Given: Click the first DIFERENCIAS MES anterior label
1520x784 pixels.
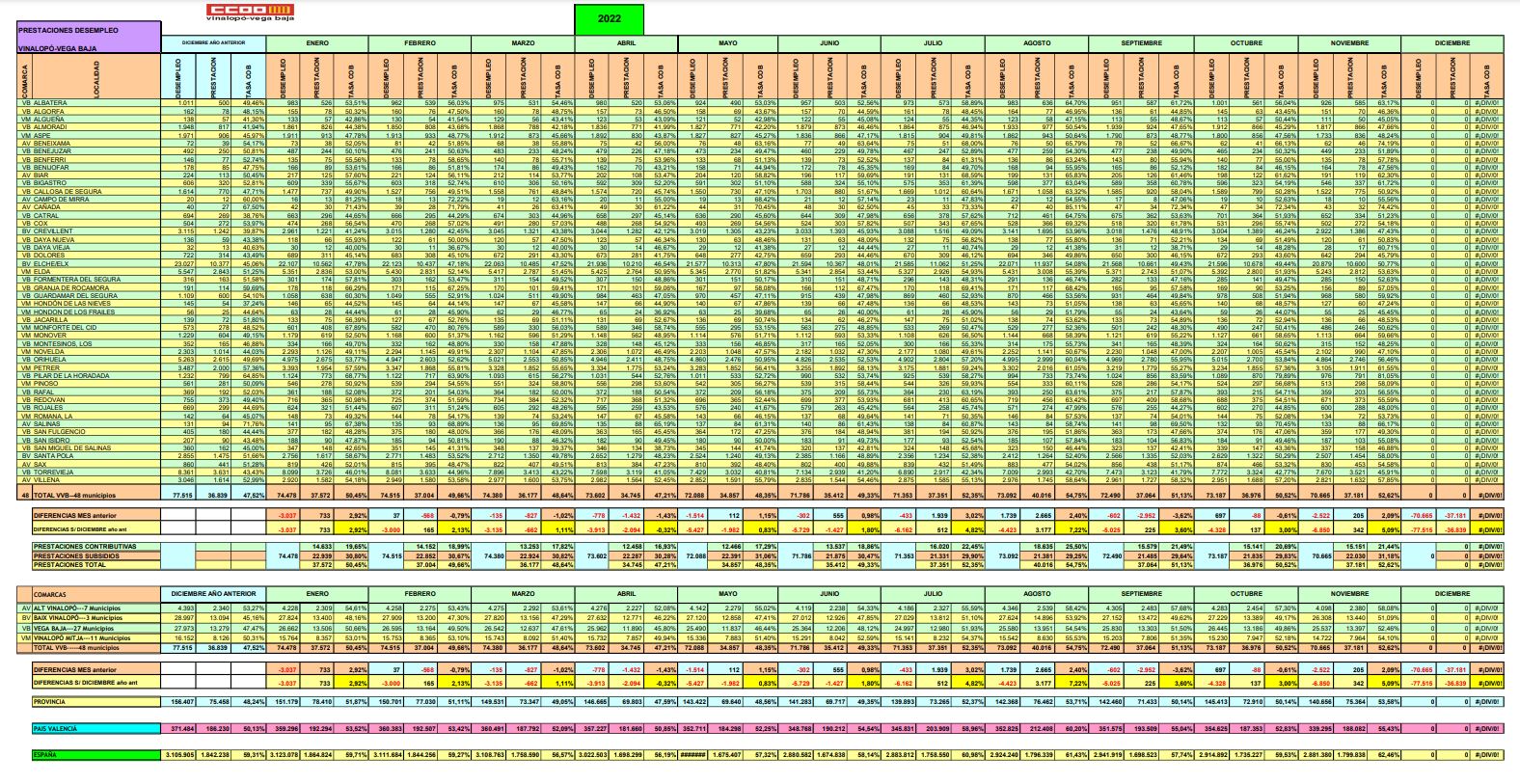Looking at the screenshot, I should tap(75, 516).
